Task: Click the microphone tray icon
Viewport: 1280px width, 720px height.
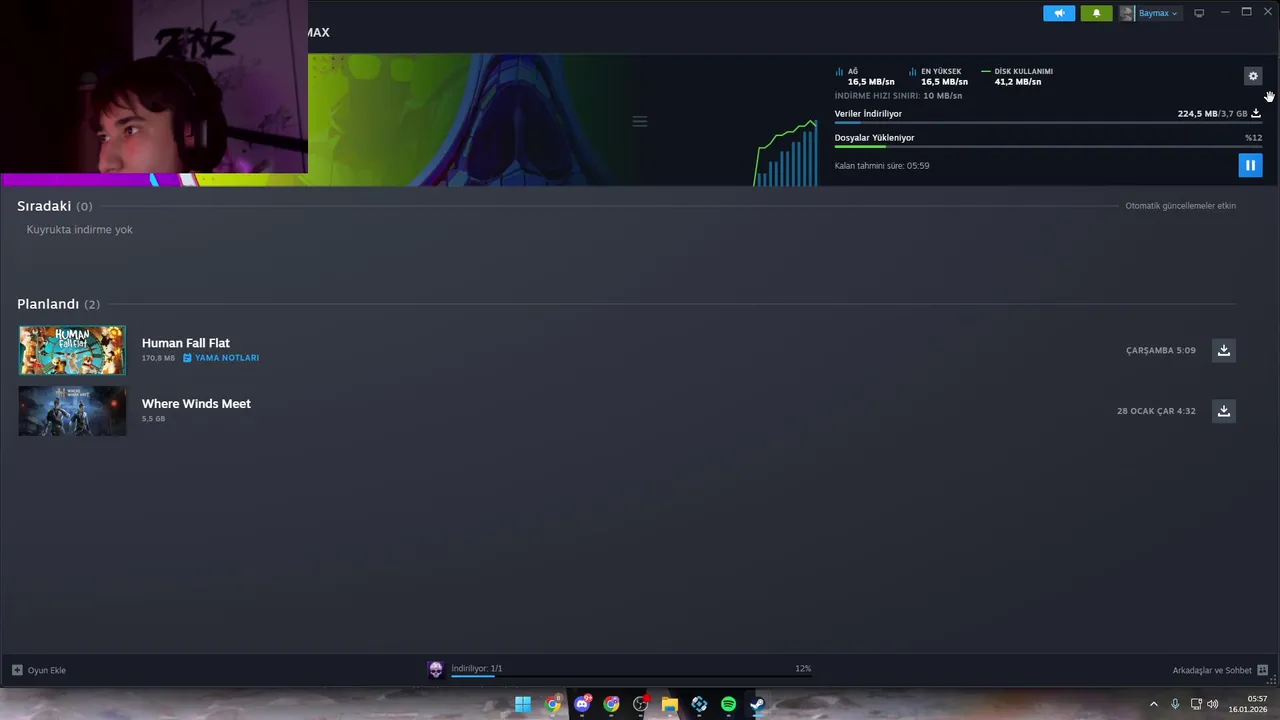Action: click(x=1175, y=704)
